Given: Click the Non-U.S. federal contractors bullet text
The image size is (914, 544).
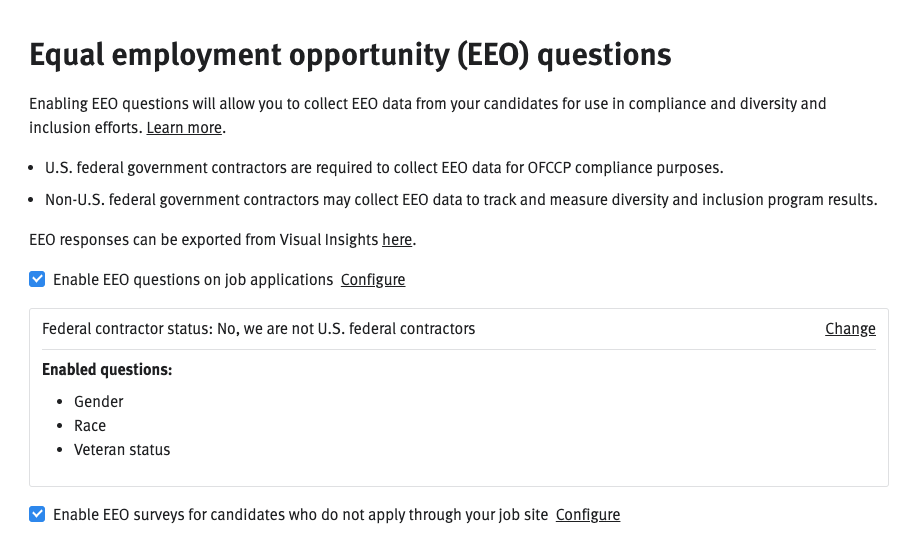Looking at the screenshot, I should [x=460, y=200].
